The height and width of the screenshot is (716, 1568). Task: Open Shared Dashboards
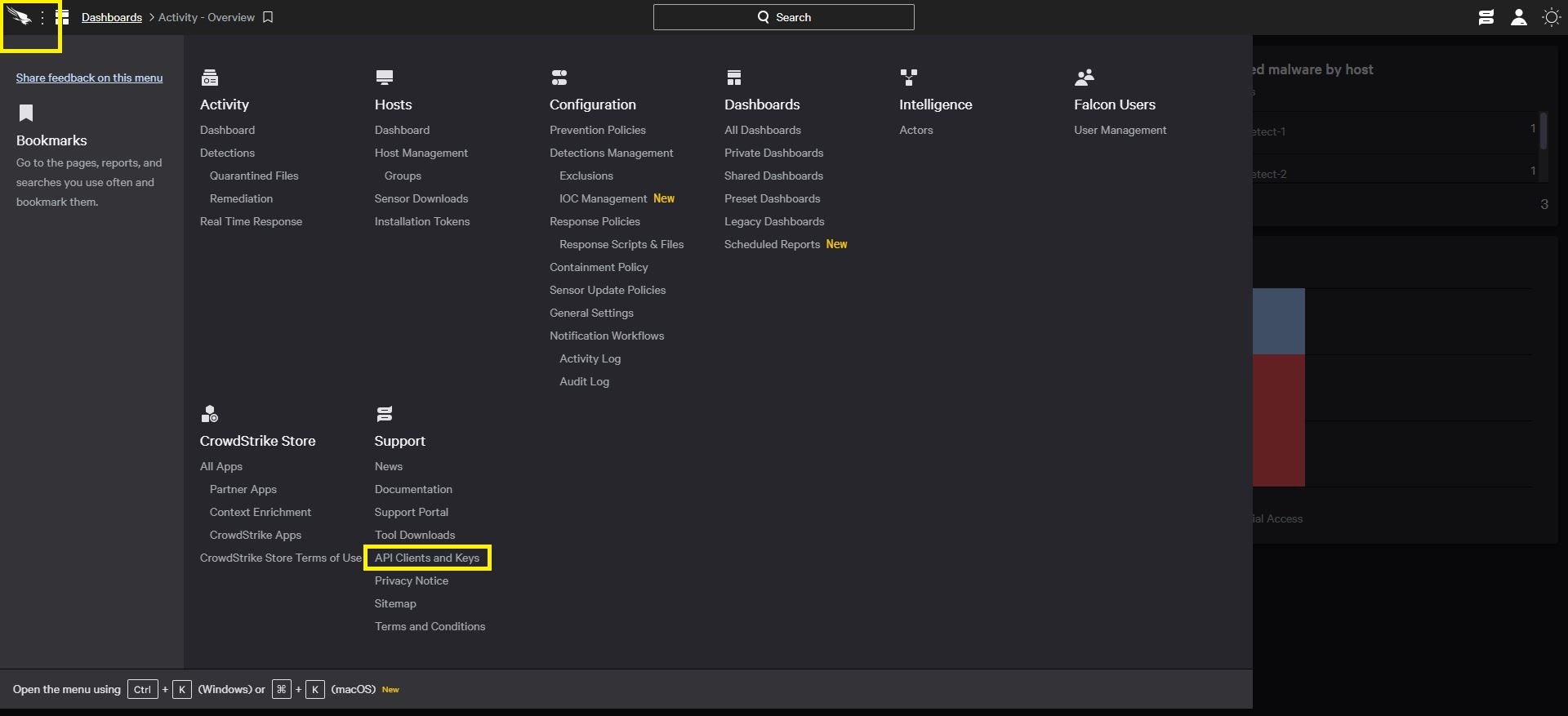(773, 176)
